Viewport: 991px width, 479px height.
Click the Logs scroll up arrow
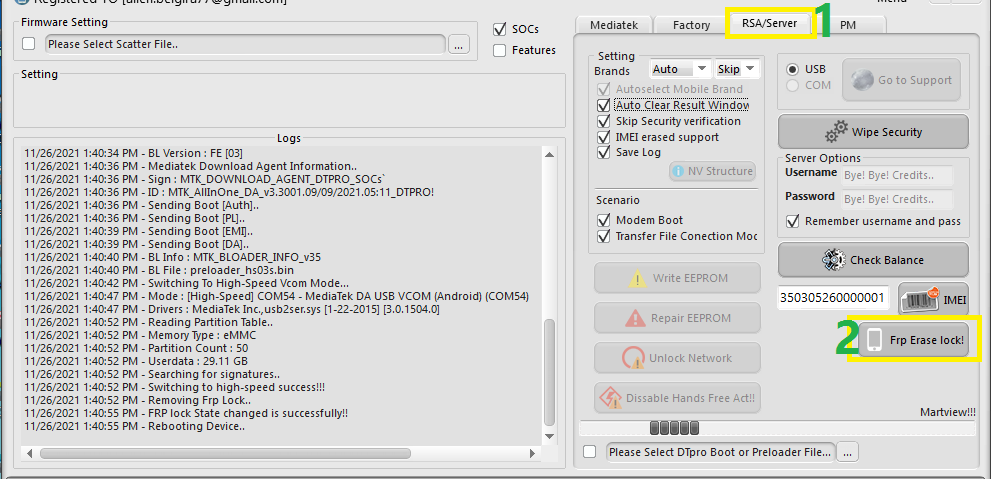[549, 154]
